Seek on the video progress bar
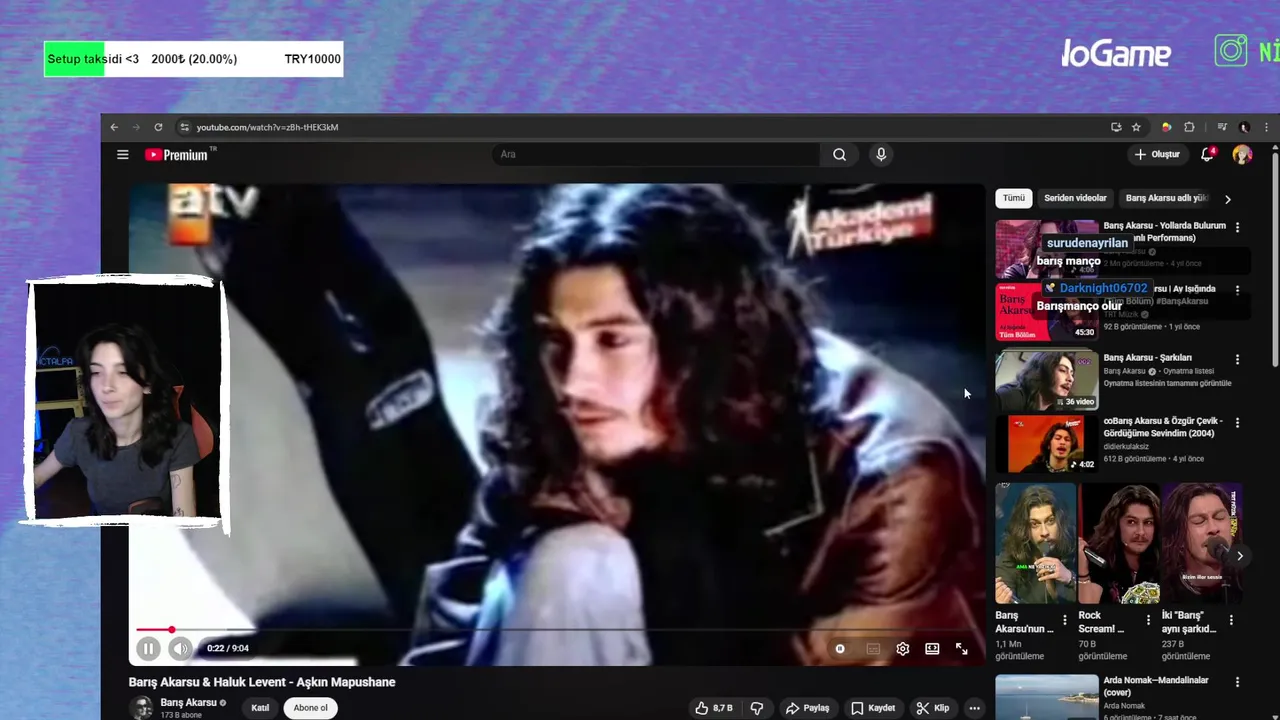This screenshot has width=1280, height=720. [555, 630]
